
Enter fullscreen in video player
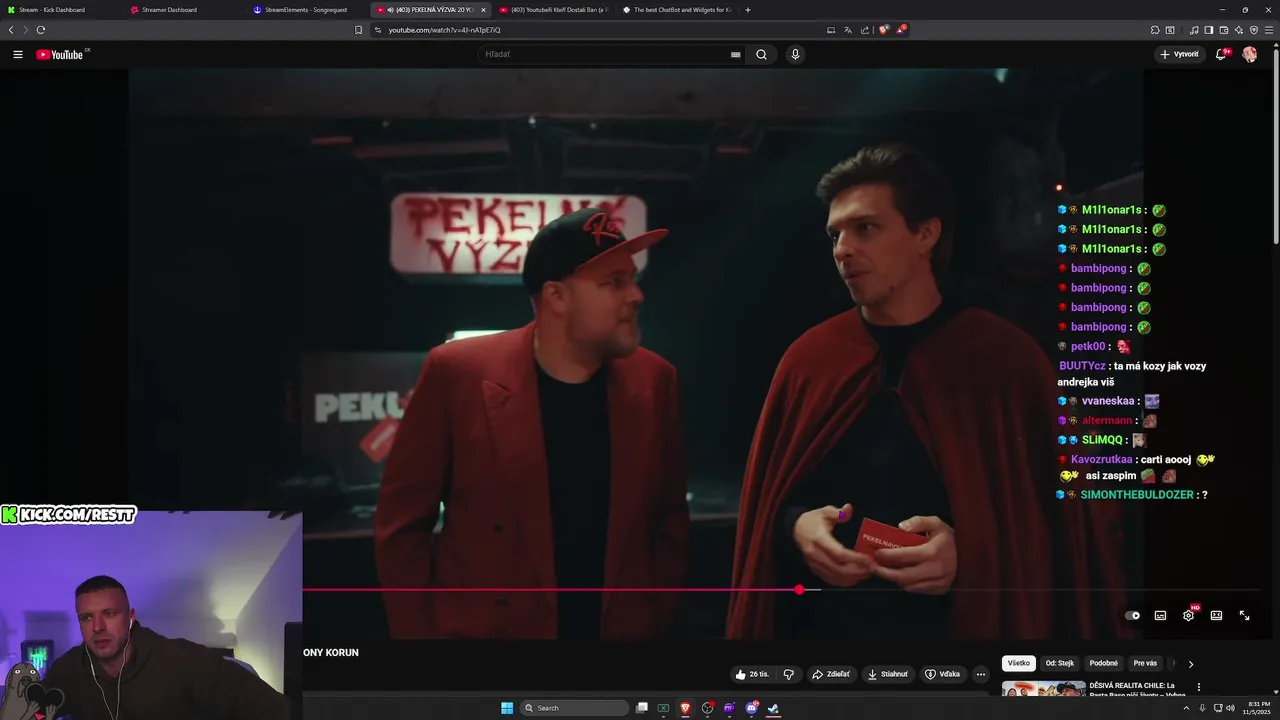click(x=1244, y=615)
